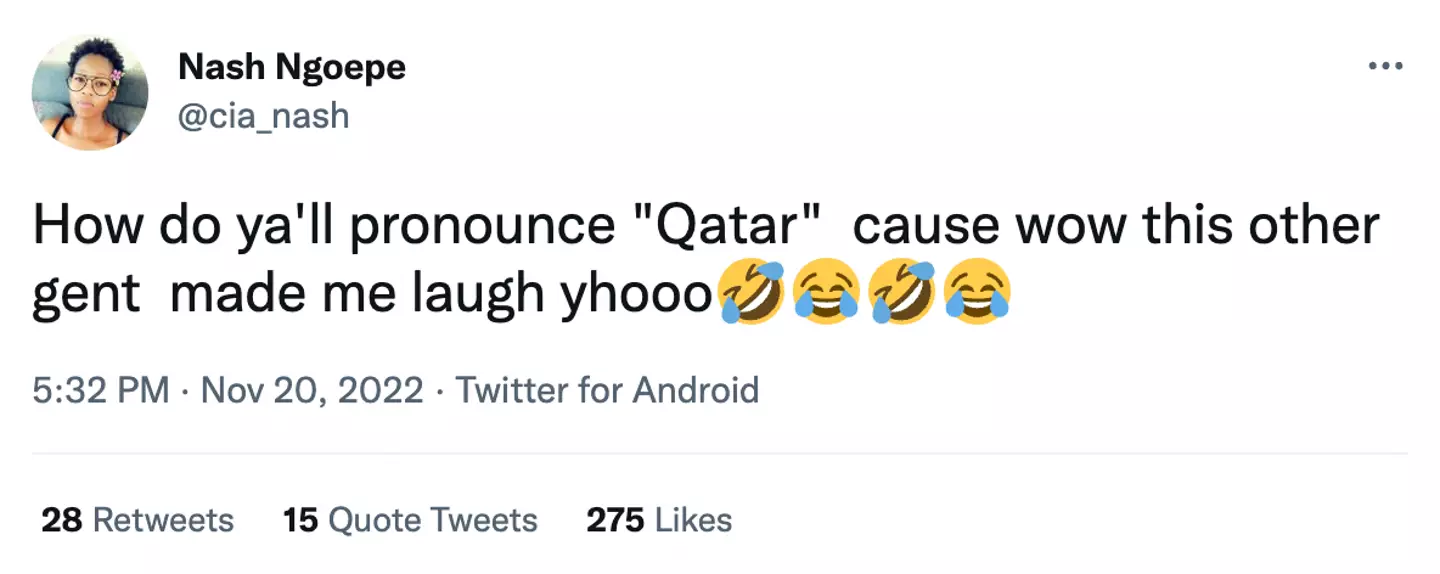Open the Nash Ngoepe display name link
1440x574 pixels.
[291, 68]
